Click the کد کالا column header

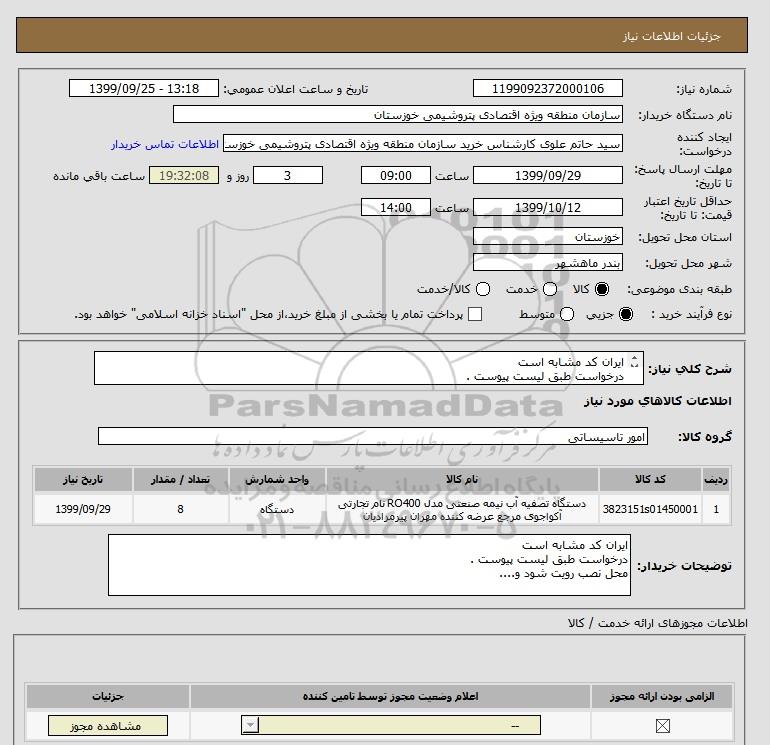pos(650,479)
